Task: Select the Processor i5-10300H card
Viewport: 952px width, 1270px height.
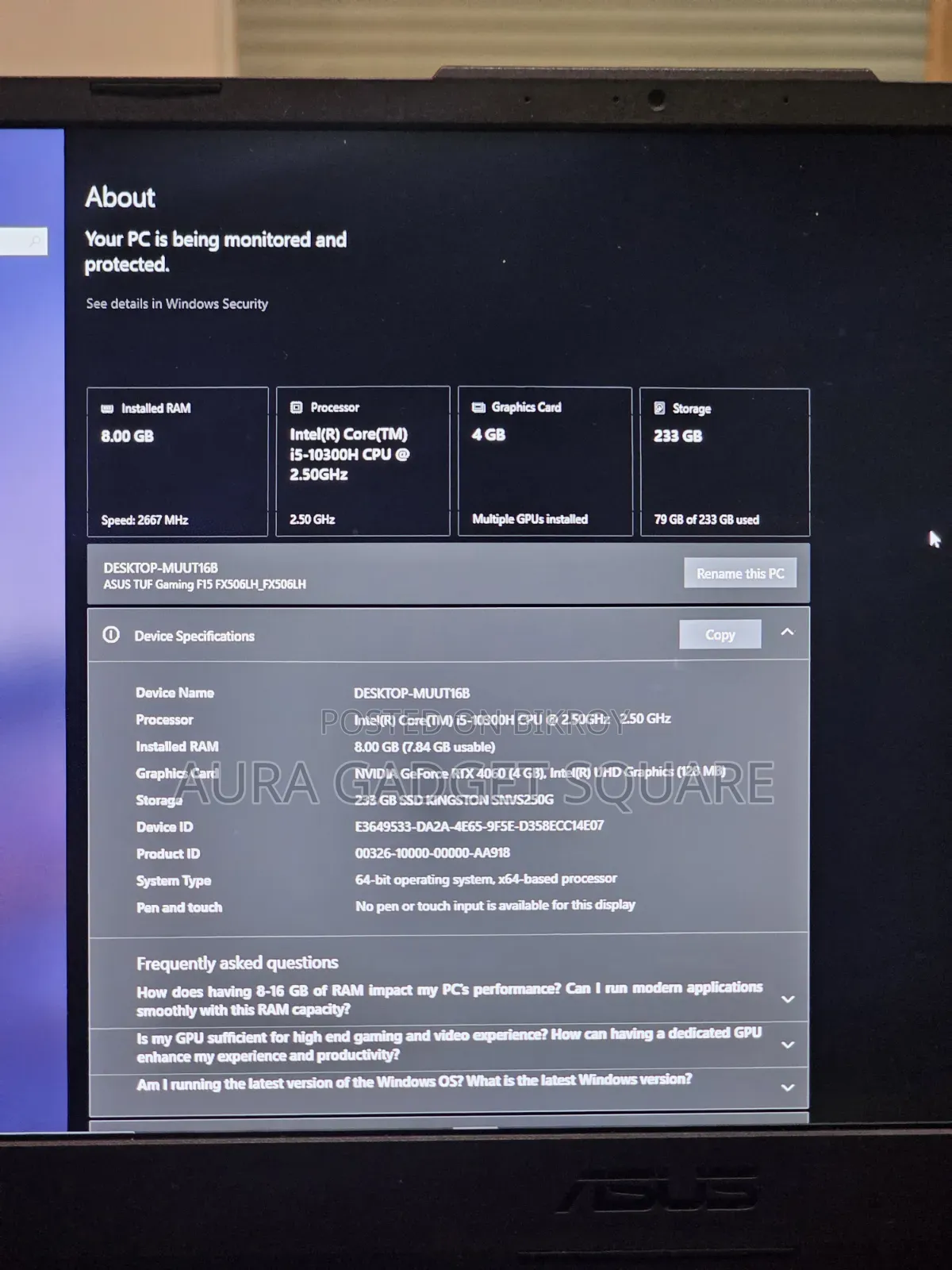Action: (x=363, y=461)
